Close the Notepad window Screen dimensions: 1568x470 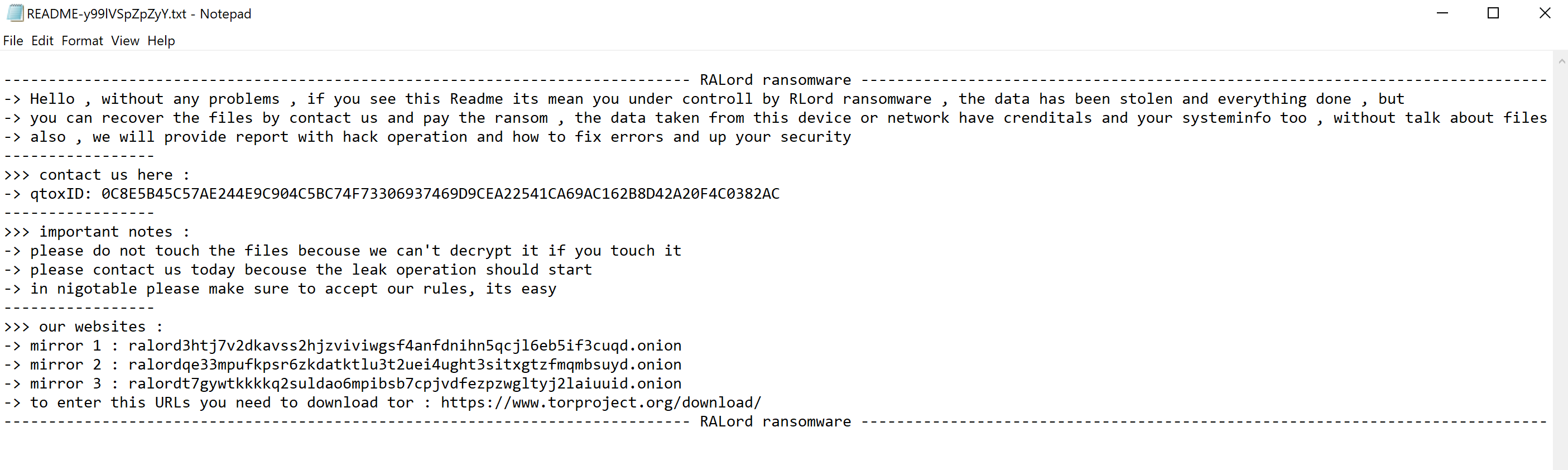tap(1544, 13)
